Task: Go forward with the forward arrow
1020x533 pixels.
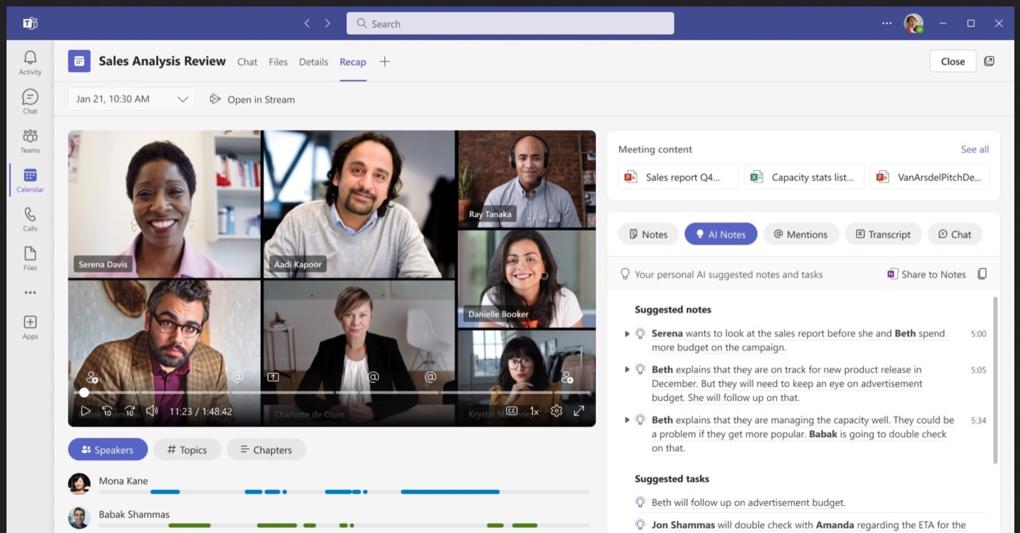Action: [327, 23]
